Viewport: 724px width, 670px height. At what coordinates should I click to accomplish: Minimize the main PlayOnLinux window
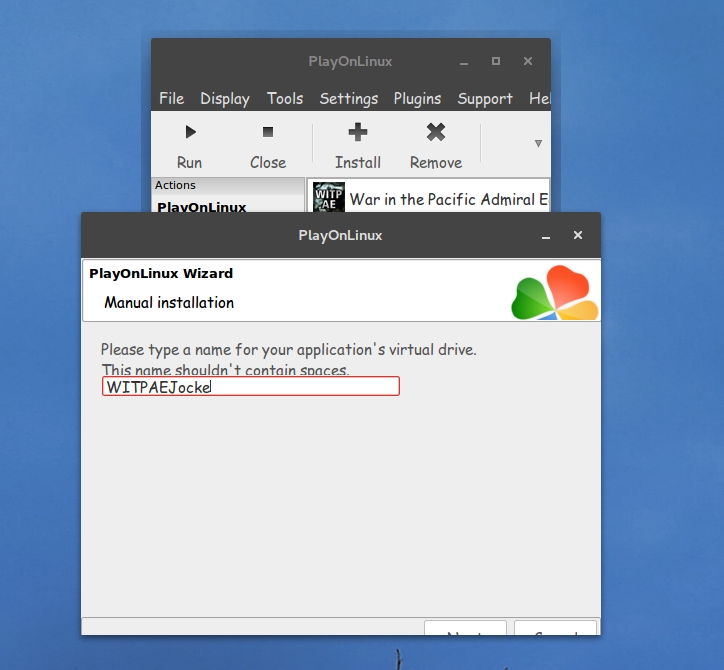point(464,61)
